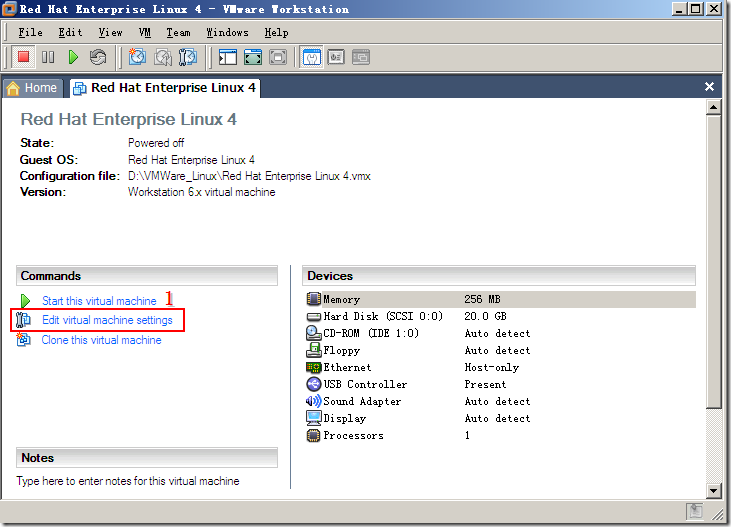Select the Ethernet Host-only value
Image resolution: width=731 pixels, height=527 pixels.
click(492, 368)
